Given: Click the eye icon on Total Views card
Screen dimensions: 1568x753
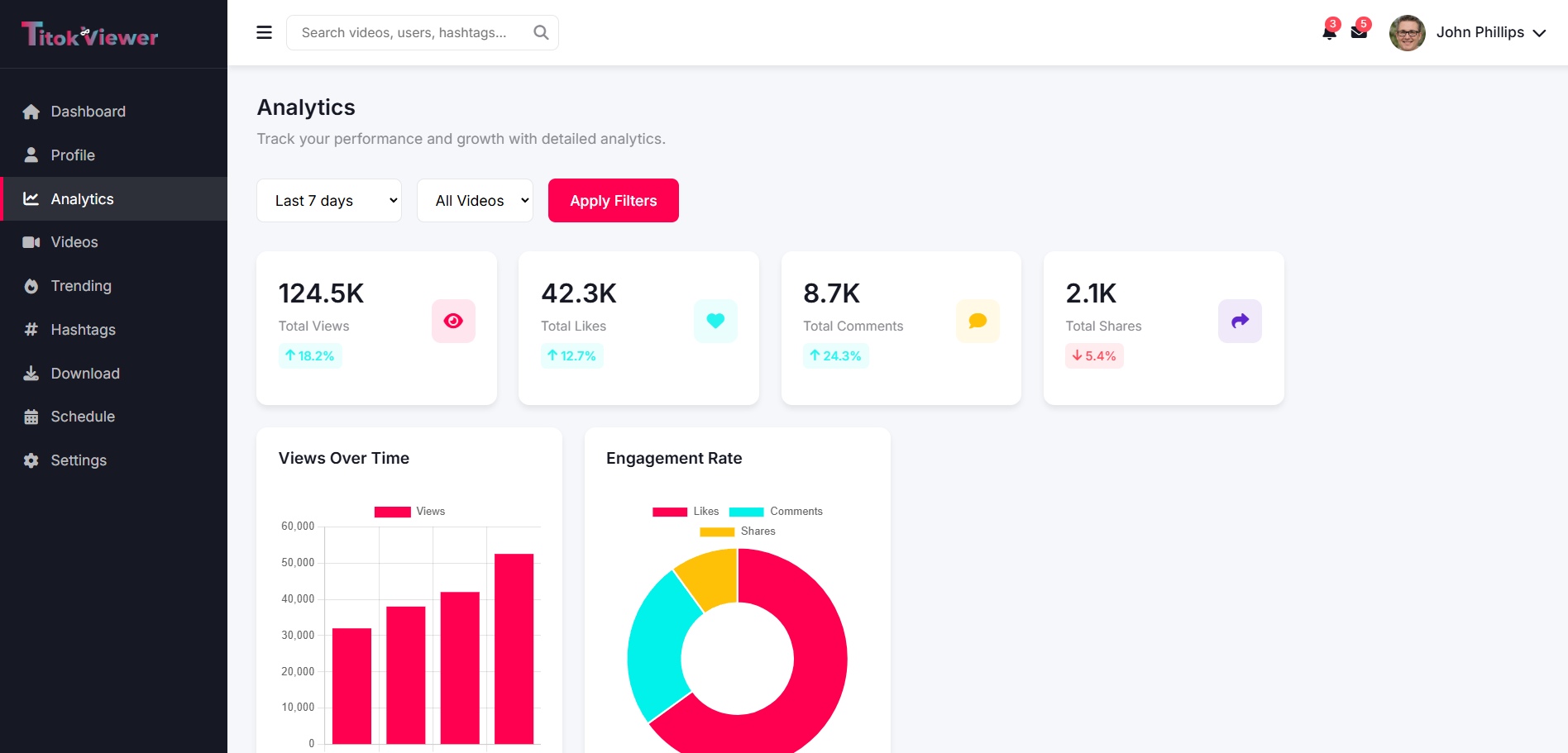Looking at the screenshot, I should [x=453, y=321].
